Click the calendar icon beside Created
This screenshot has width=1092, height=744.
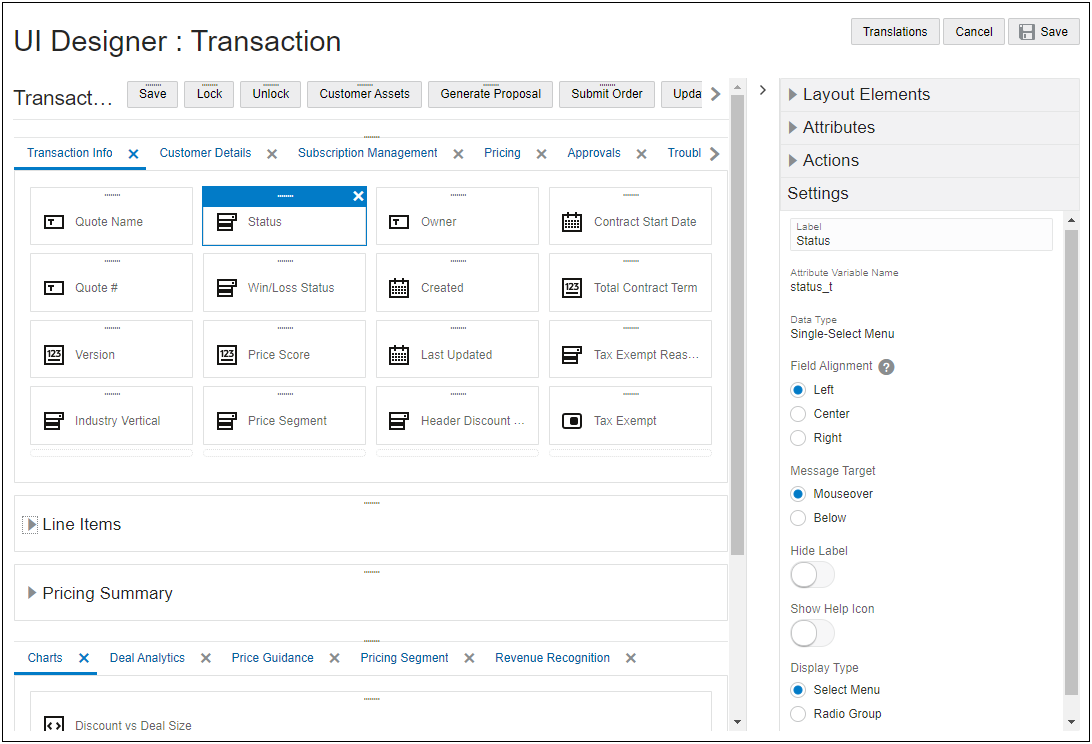coord(399,288)
